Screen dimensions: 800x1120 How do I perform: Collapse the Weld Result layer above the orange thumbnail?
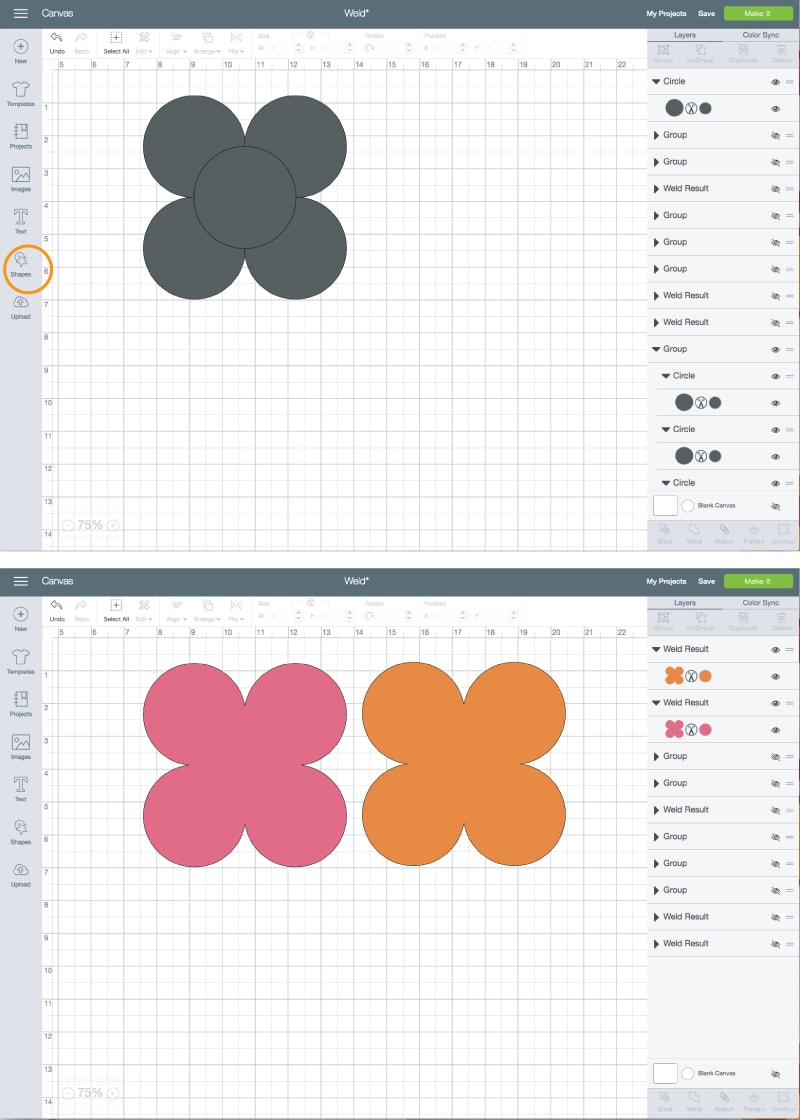[x=656, y=649]
